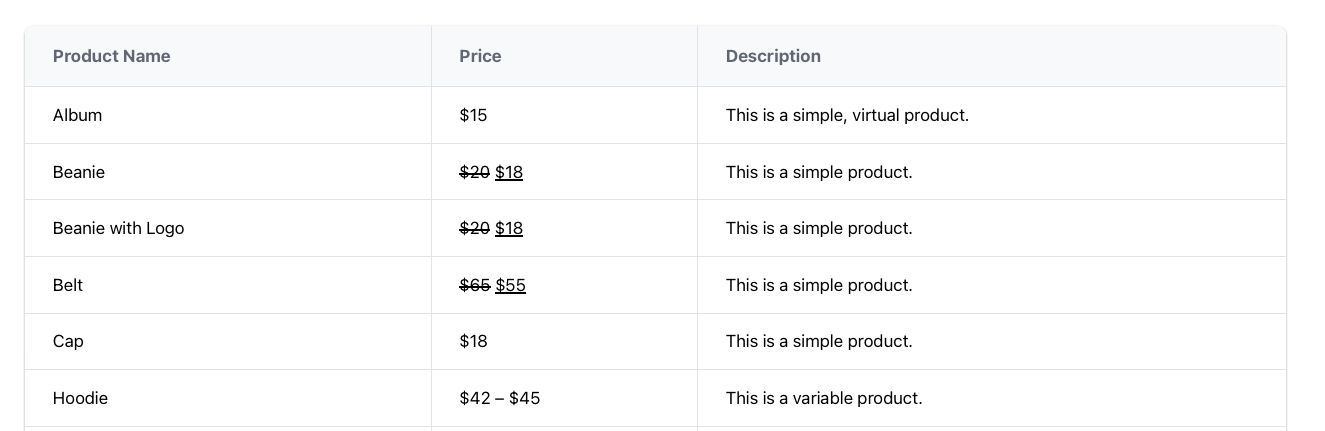Viewport: 1325px width, 431px height.
Task: Select the Beanie with Logo name
Action: pyautogui.click(x=118, y=228)
